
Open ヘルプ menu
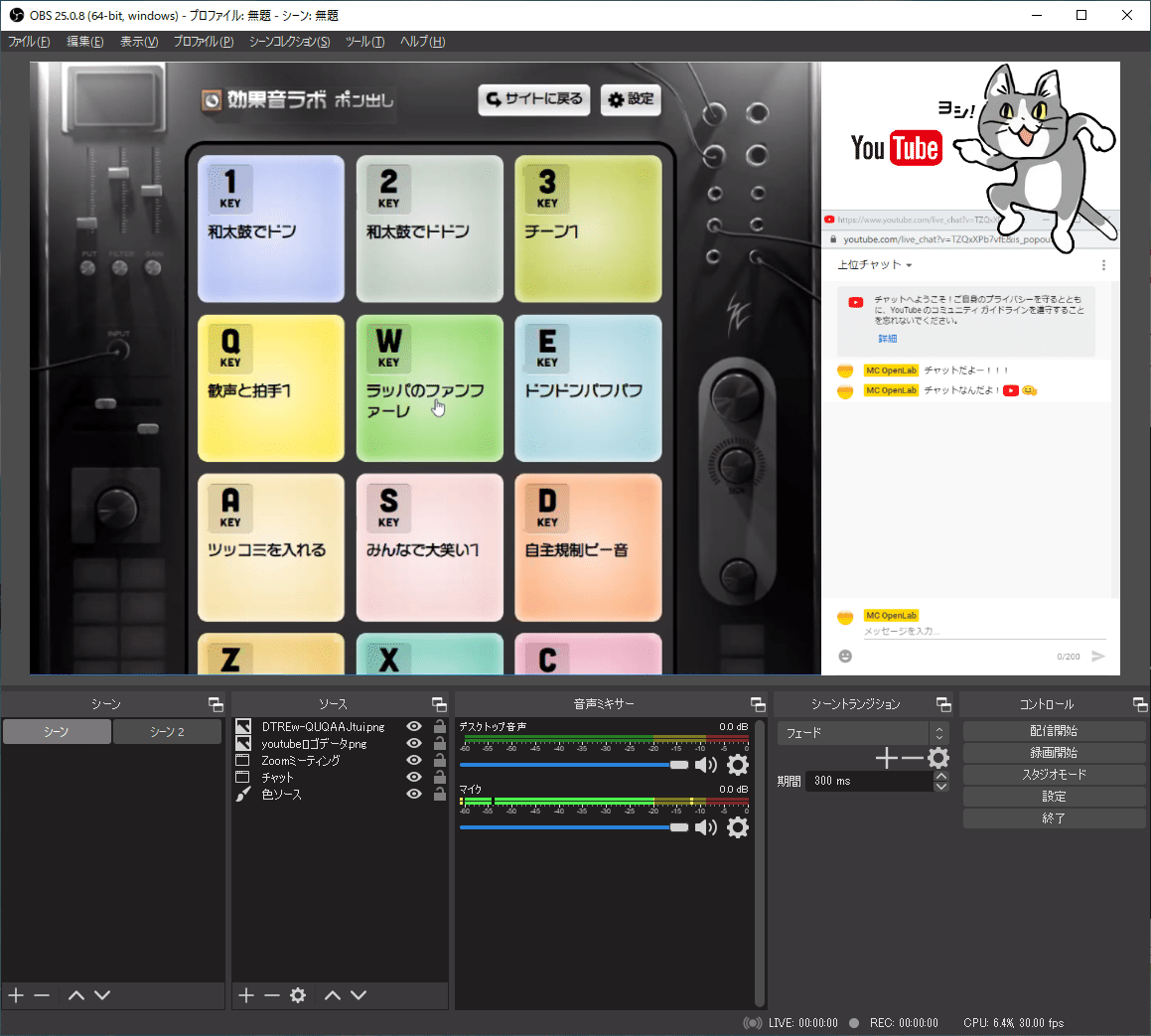pos(422,42)
